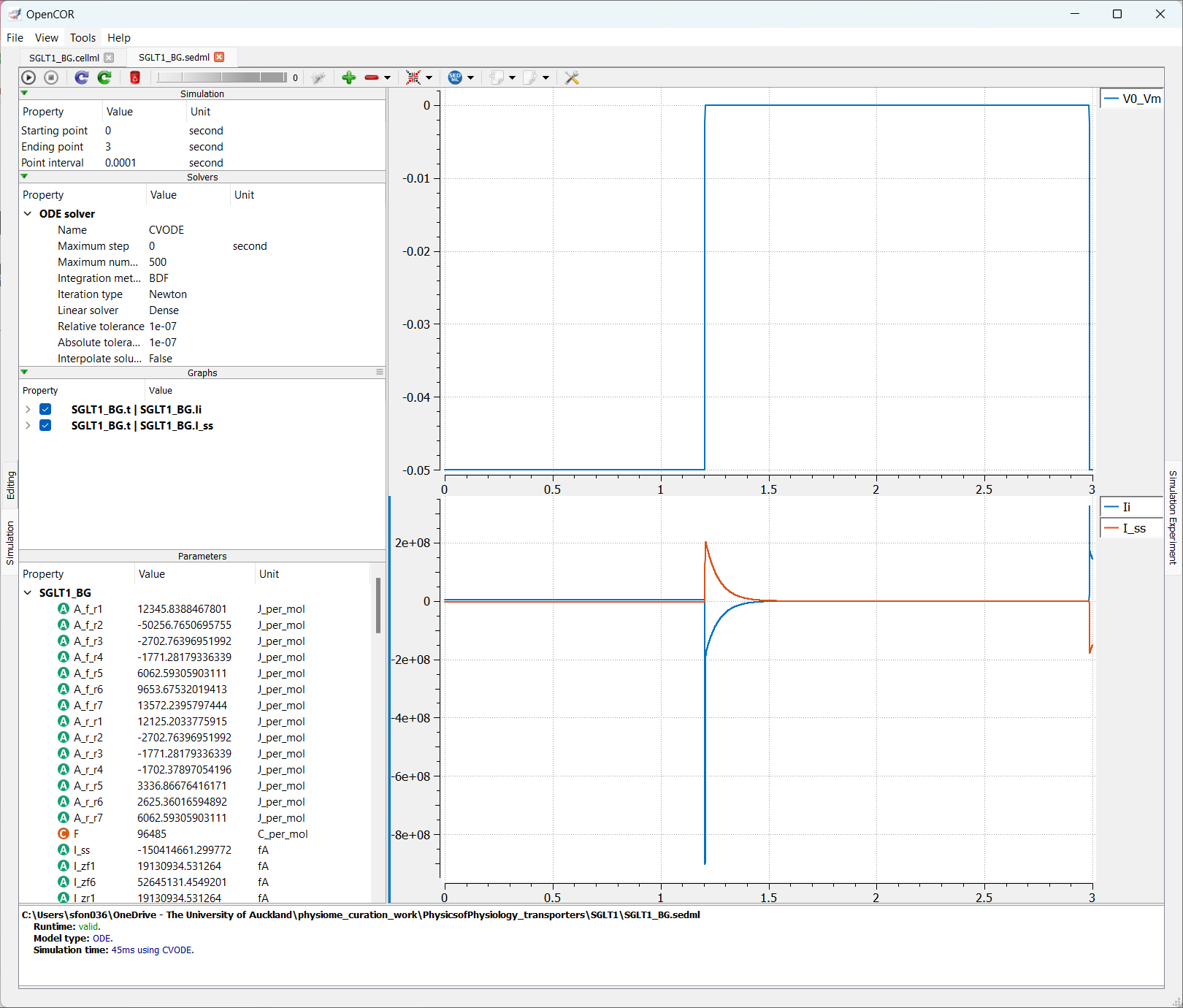Click the SED-ML export icon
This screenshot has width=1183, height=1008.
point(455,77)
